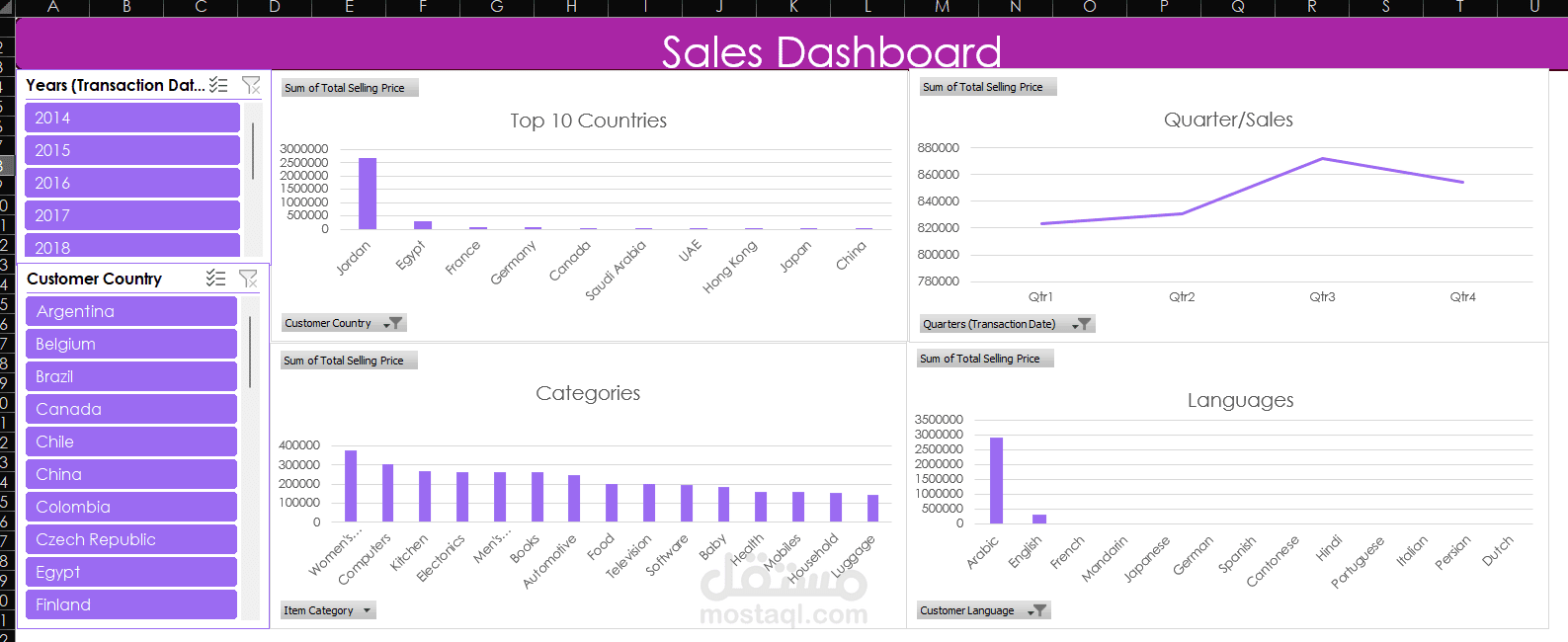The height and width of the screenshot is (642, 1568).
Task: Filter by Egypt in country slicer
Action: coord(131,572)
